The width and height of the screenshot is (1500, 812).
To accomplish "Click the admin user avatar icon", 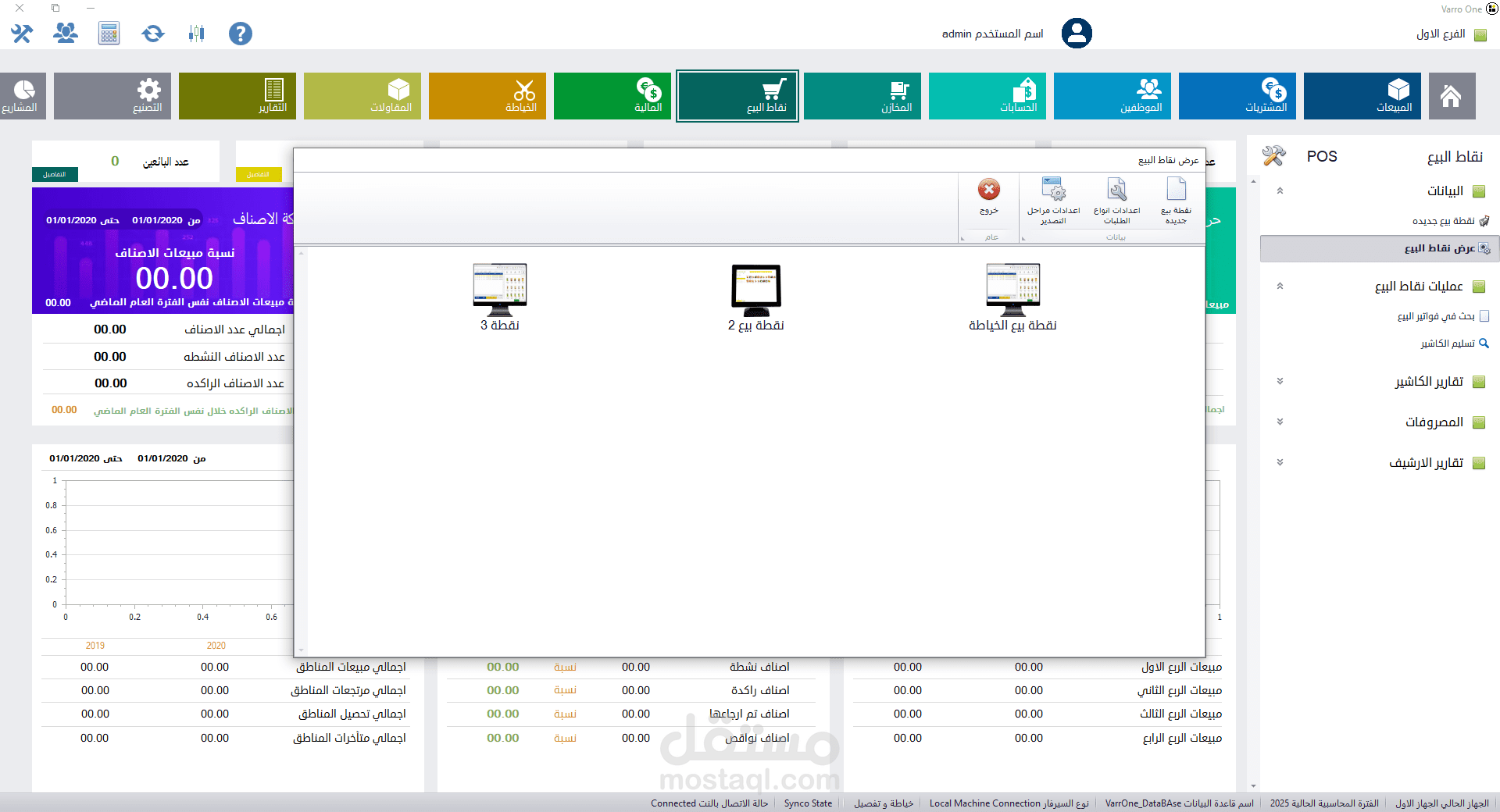I will (x=1077, y=34).
